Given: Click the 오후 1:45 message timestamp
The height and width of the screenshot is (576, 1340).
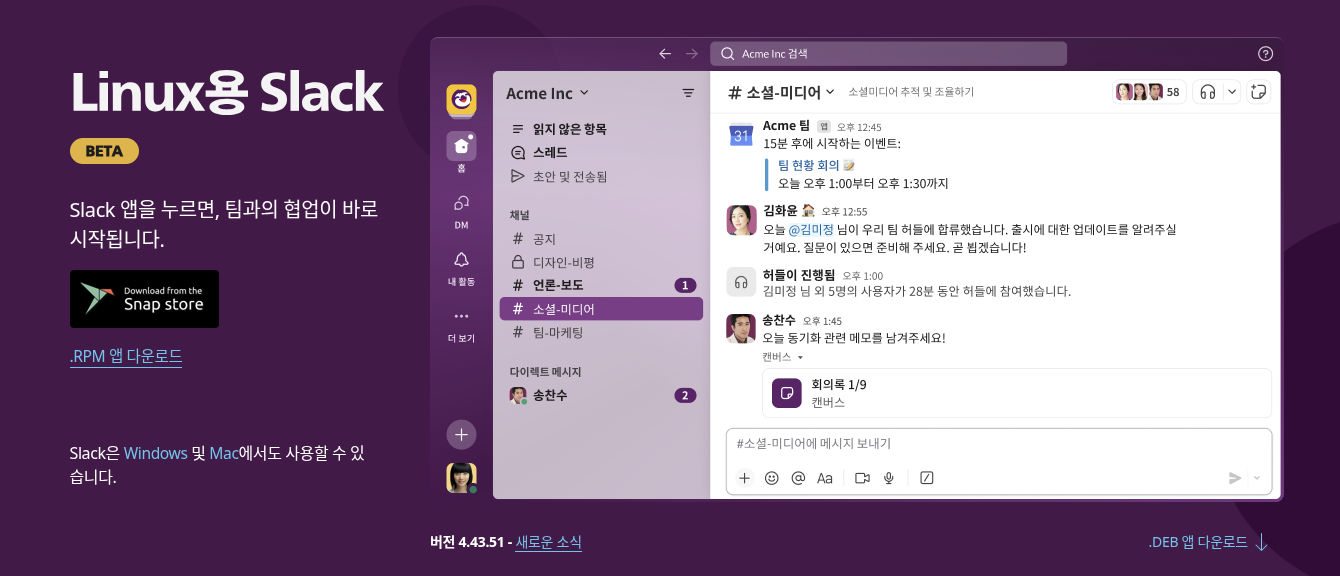Looking at the screenshot, I should pos(822,321).
